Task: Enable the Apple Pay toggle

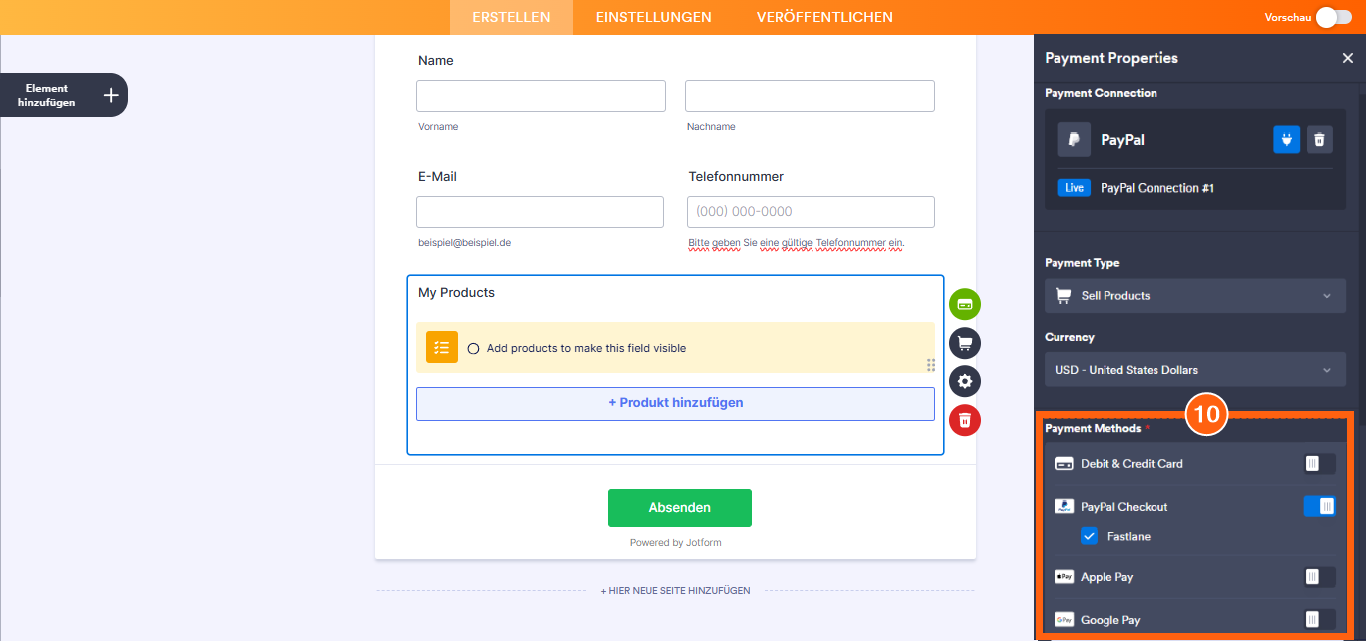Action: (x=1319, y=576)
